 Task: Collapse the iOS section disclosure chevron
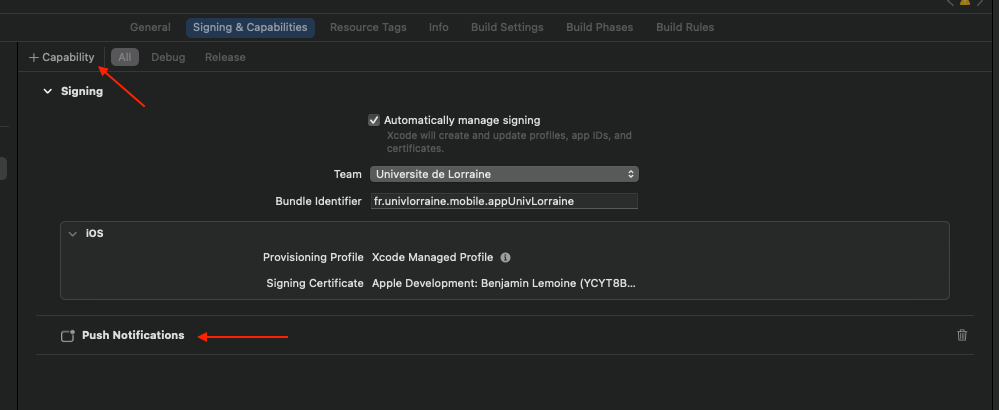[72, 233]
